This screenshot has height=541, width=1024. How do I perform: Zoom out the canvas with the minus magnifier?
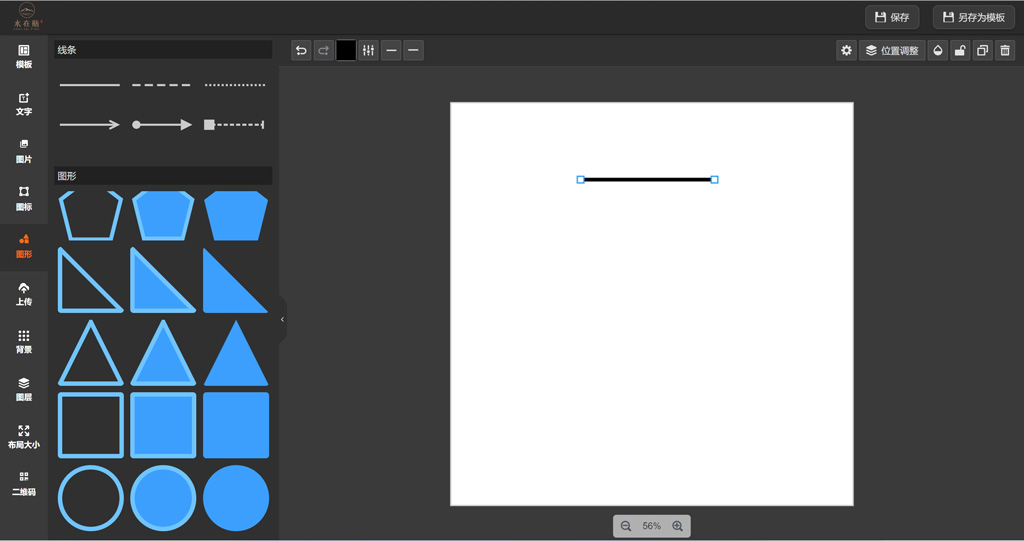[x=626, y=526]
